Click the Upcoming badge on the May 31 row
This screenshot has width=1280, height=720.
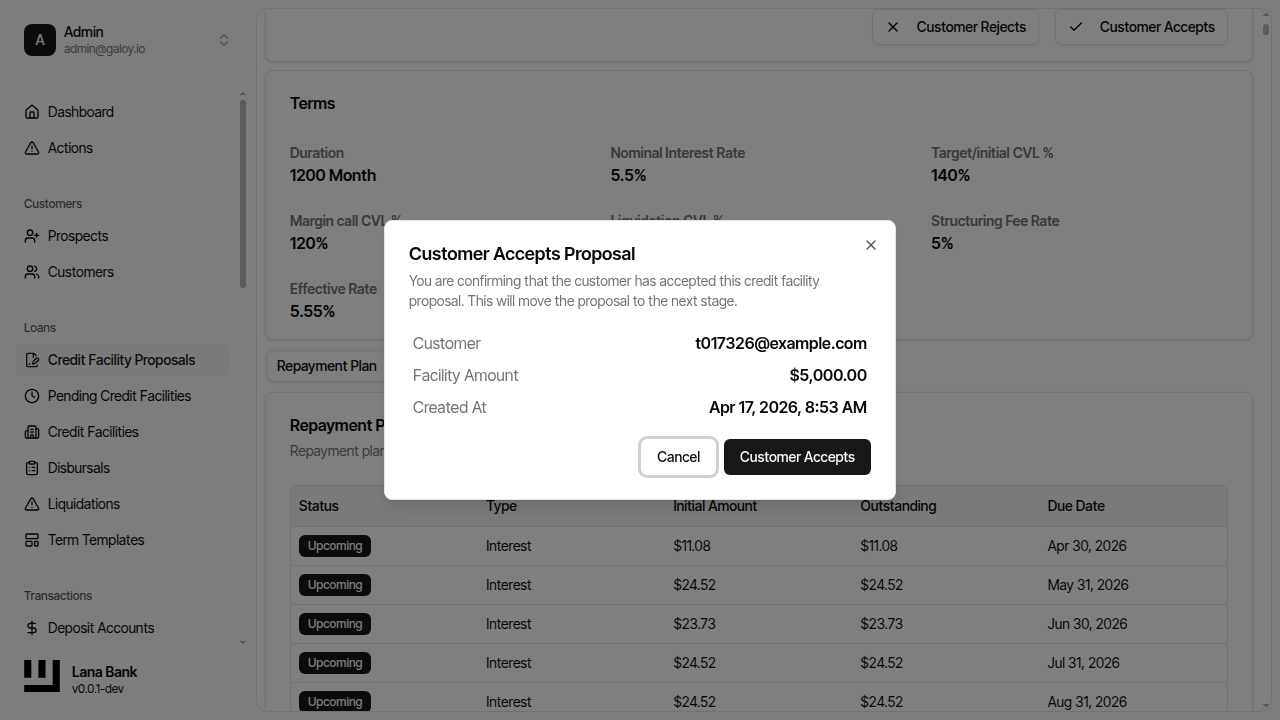[334, 584]
